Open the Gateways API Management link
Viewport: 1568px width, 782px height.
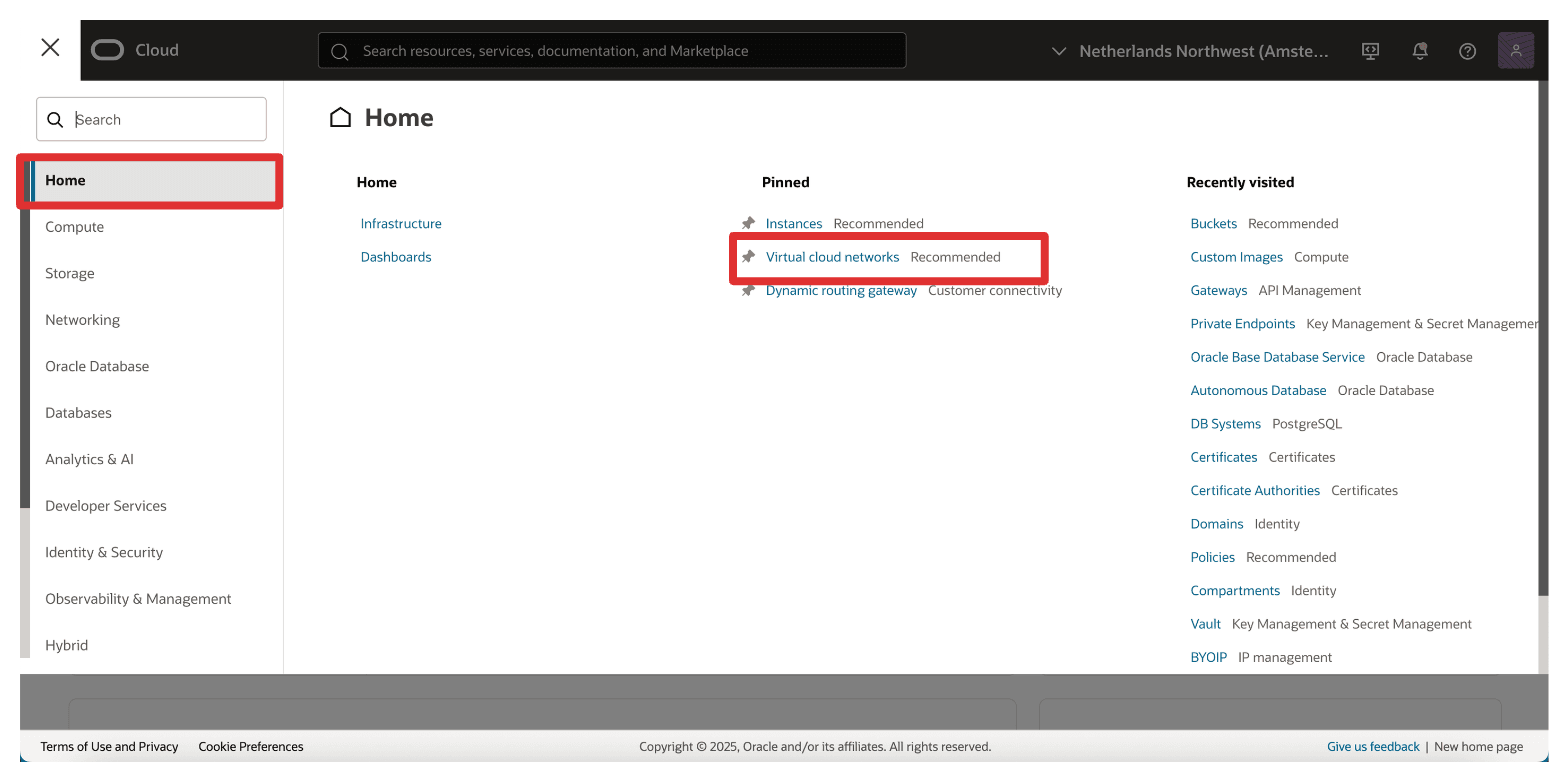pos(1218,290)
